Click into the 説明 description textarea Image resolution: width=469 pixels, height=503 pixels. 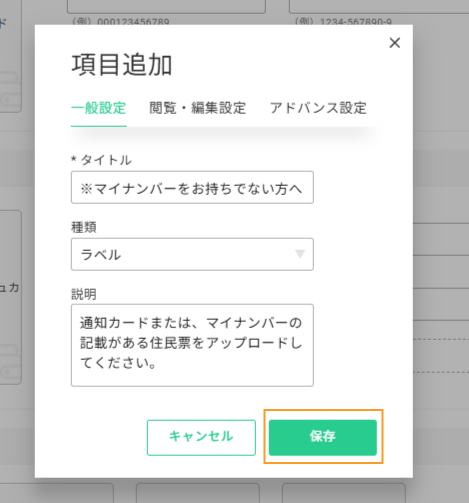click(x=192, y=345)
